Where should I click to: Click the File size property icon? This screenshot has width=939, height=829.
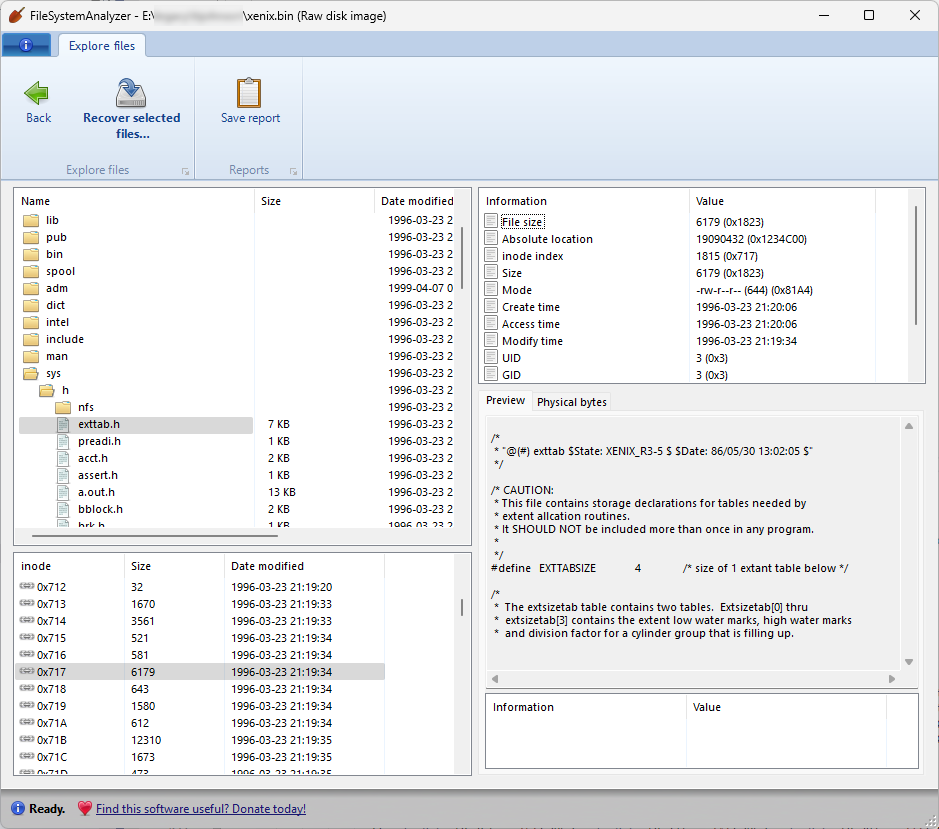[x=491, y=221]
